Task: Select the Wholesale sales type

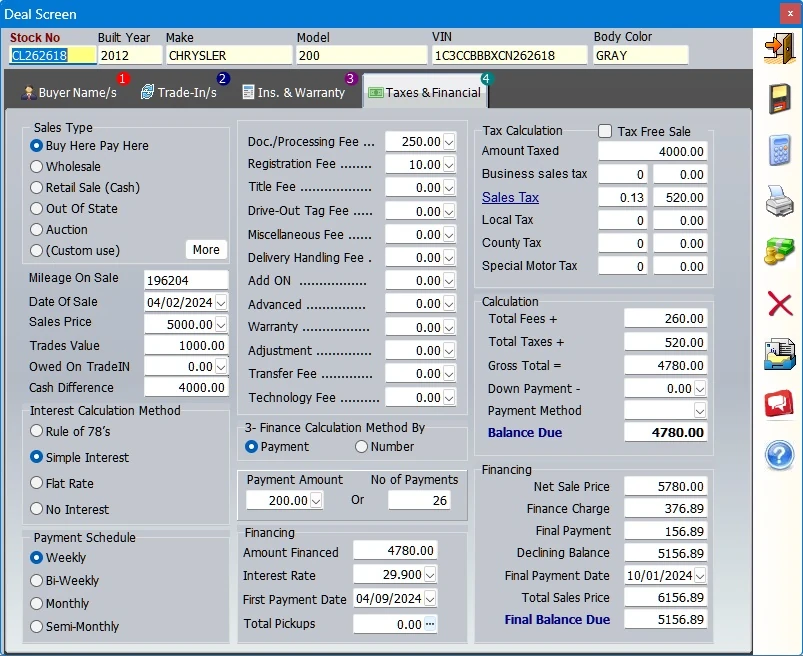Action: coord(37,167)
